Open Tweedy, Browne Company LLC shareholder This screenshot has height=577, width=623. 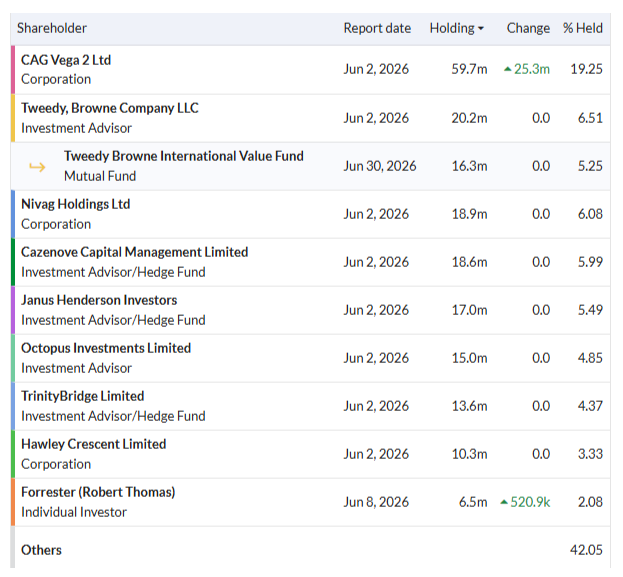click(110, 108)
